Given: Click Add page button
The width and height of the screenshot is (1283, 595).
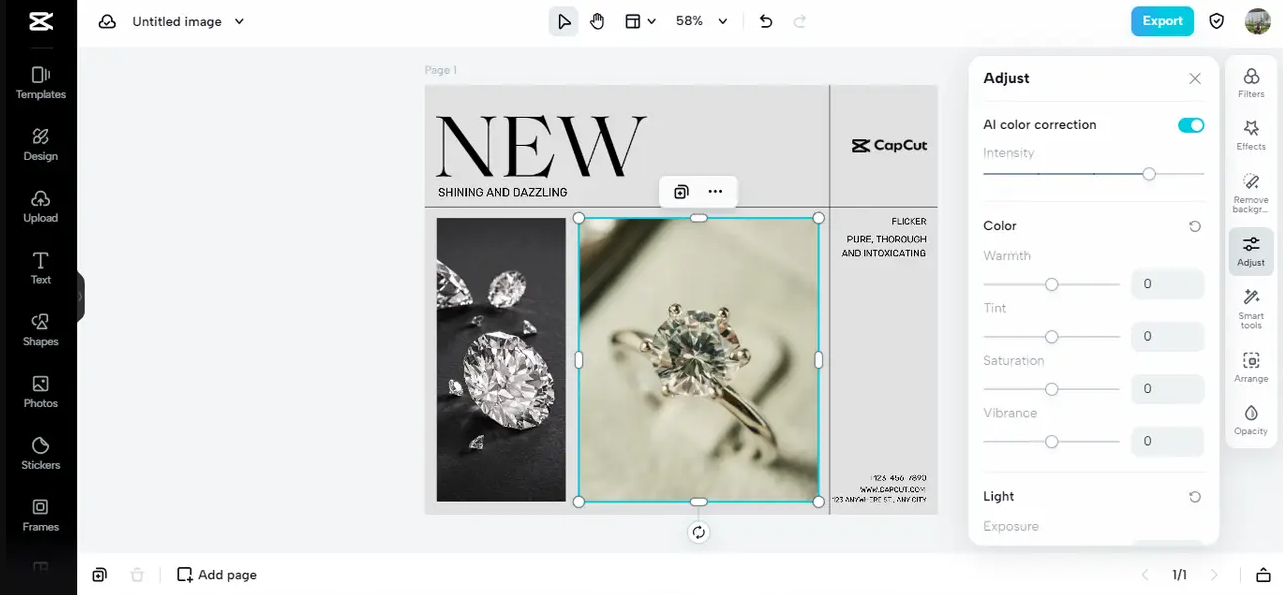Looking at the screenshot, I should coord(217,575).
